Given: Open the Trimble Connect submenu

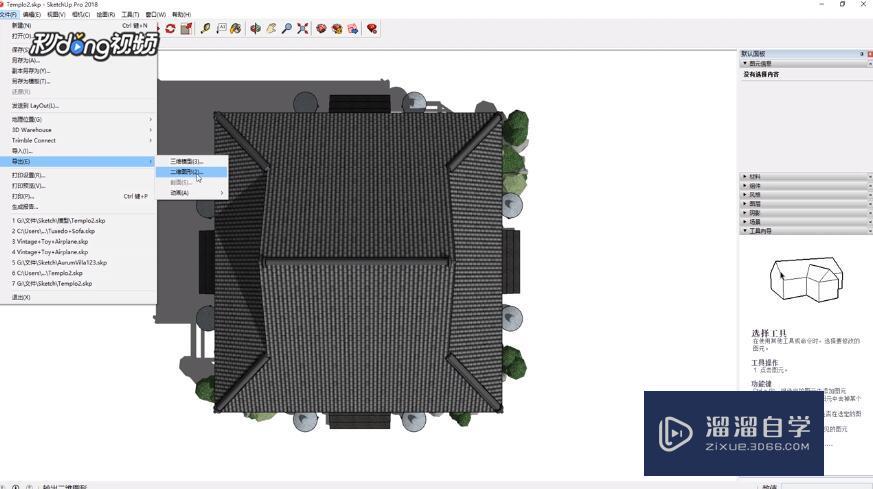Looking at the screenshot, I should 79,140.
